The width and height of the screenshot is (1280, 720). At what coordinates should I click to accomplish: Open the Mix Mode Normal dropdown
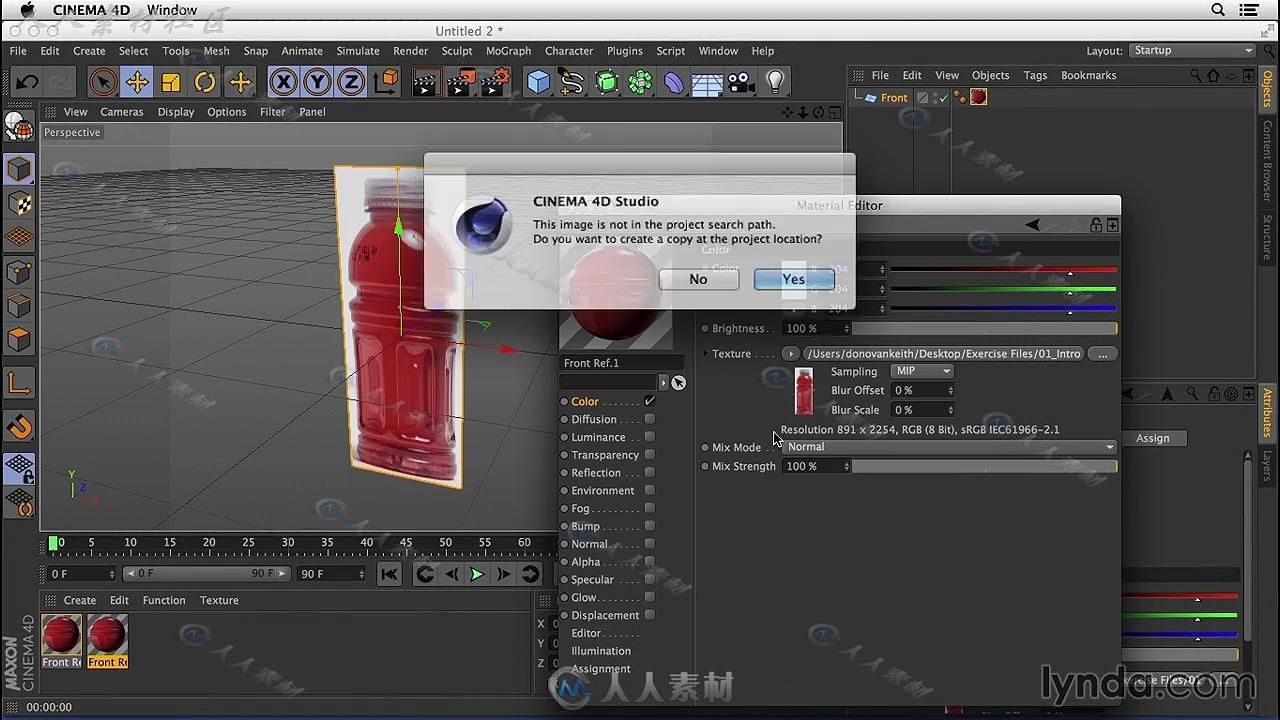pyautogui.click(x=949, y=447)
